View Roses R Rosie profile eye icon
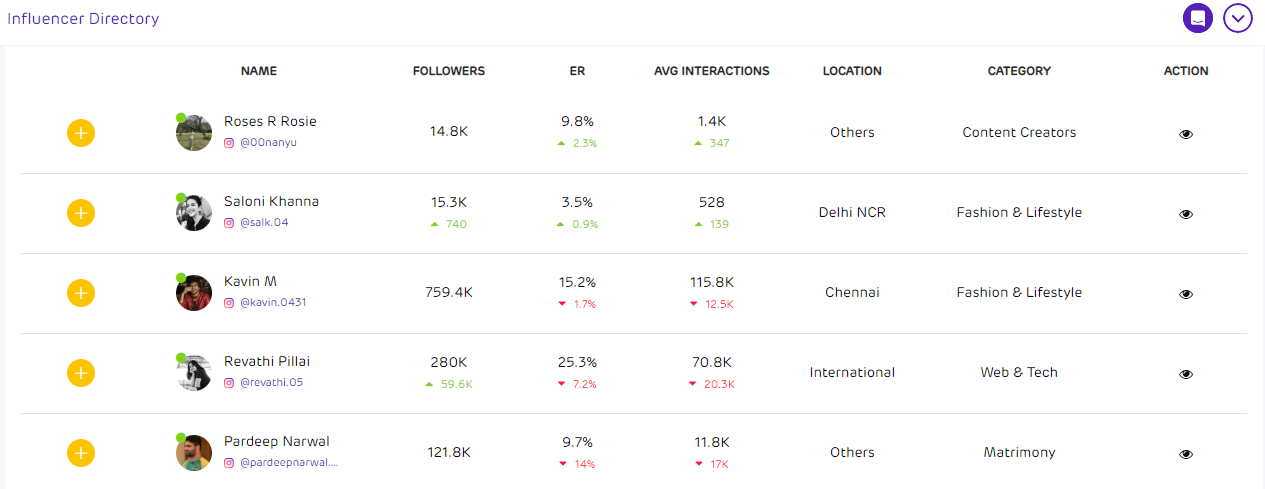Viewport: 1265px width, 489px height. tap(1186, 134)
